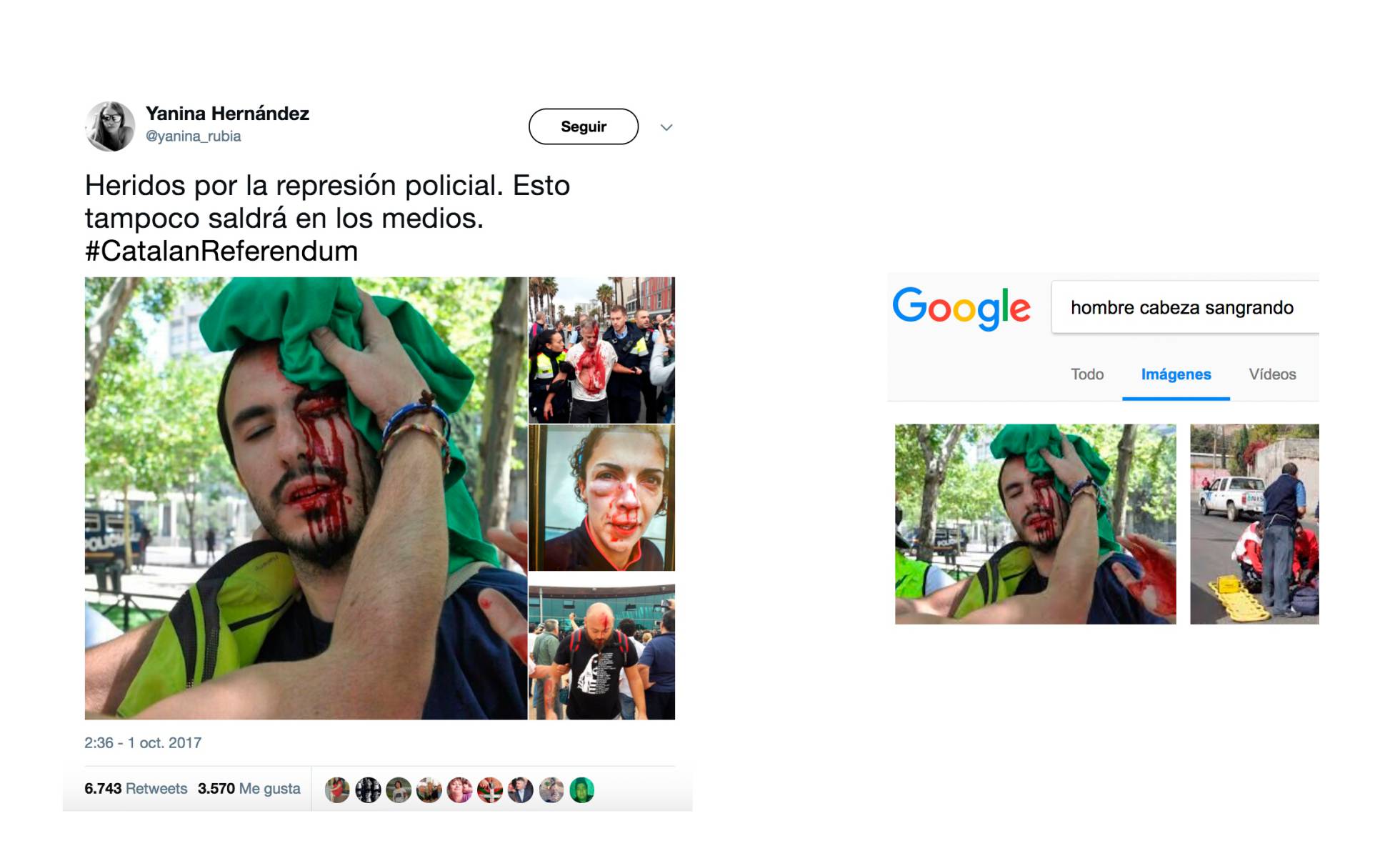Viewport: 1400px width, 861px height.
Task: Open the 3.570 Me gusta link
Action: 249,789
